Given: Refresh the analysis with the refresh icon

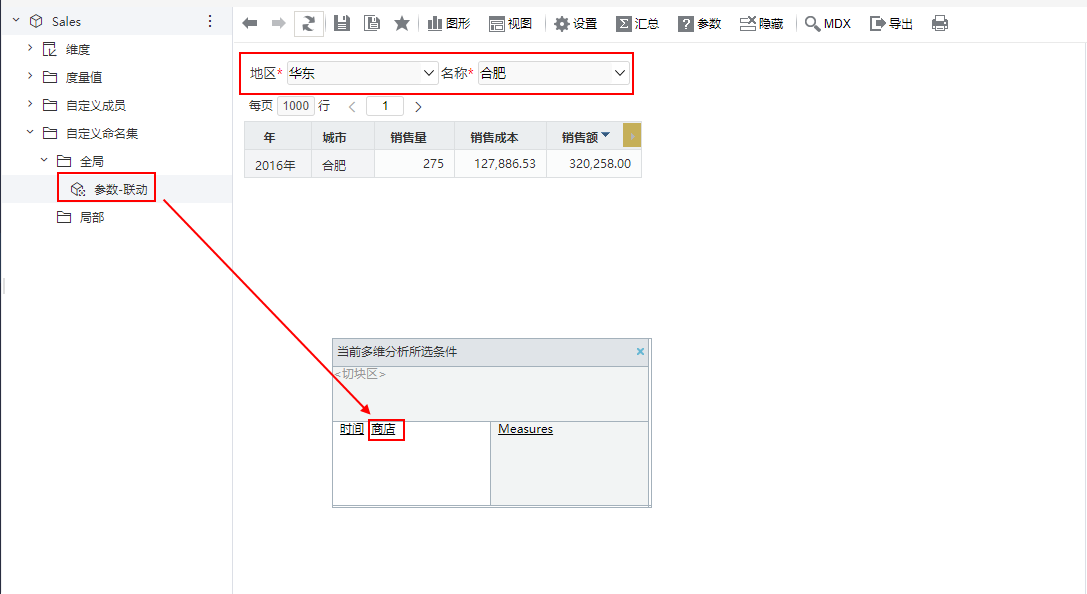Looking at the screenshot, I should (x=308, y=24).
